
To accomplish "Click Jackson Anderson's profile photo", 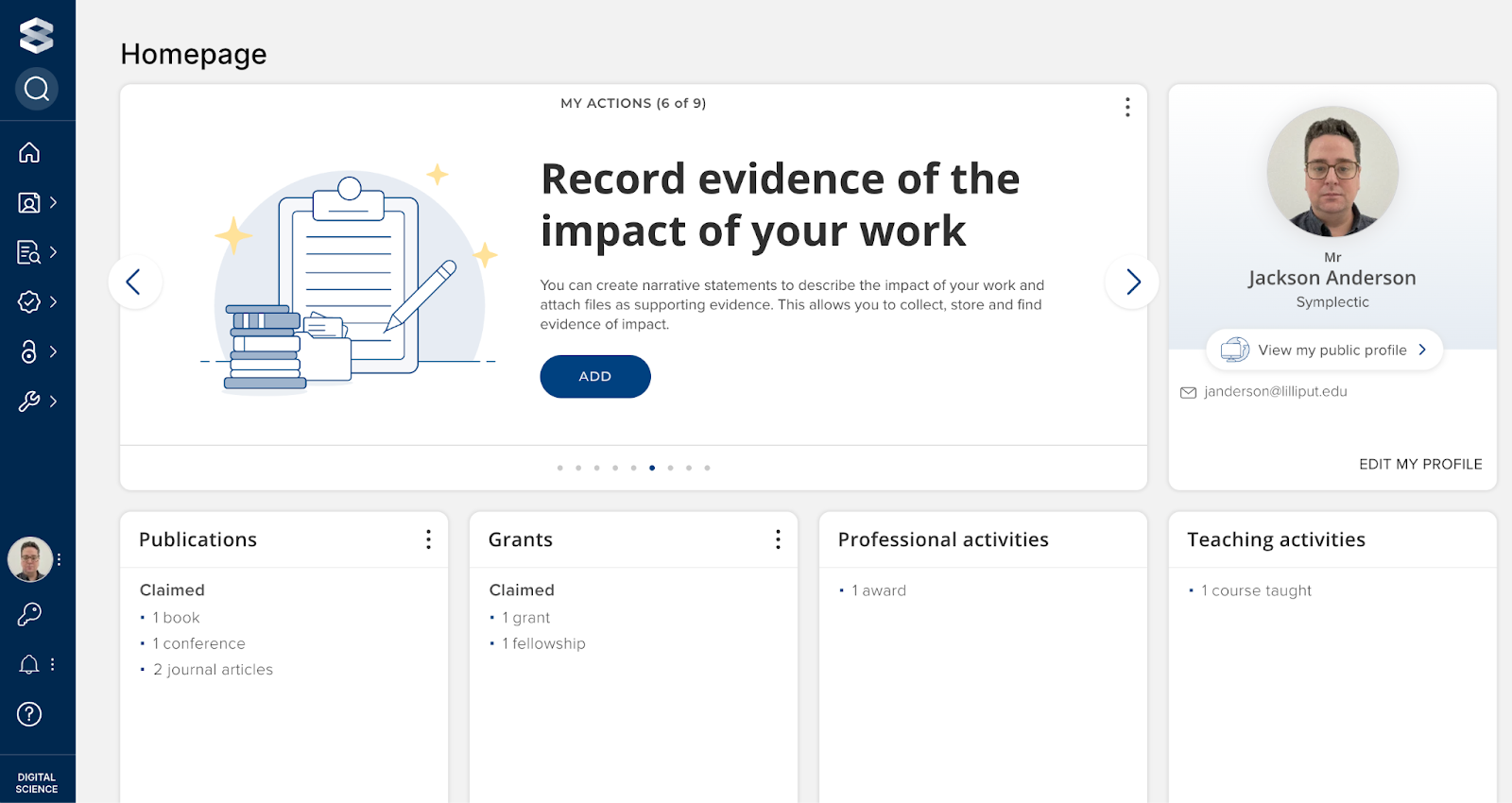I will pos(1332,172).
